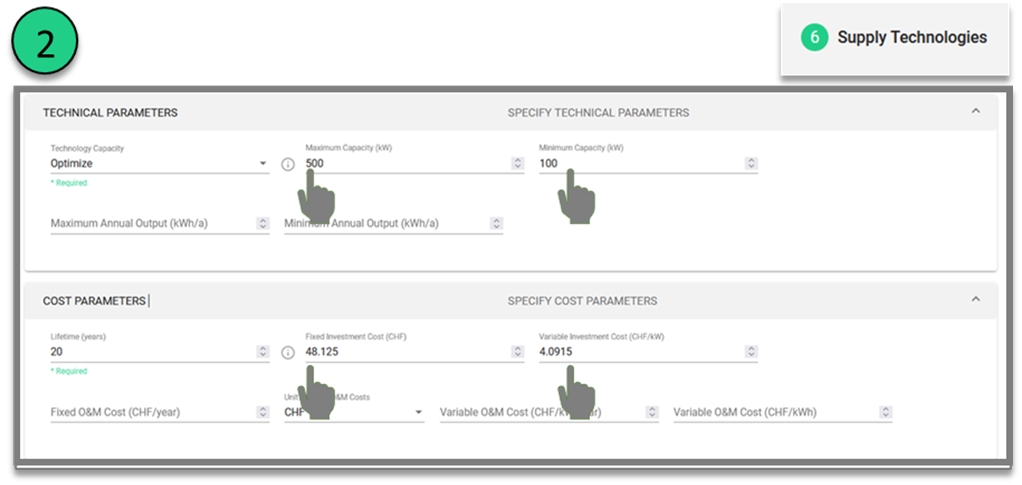
Task: Click the stepper on Variable O&M Cost (CHF/kWh)
Action: pos(886,412)
